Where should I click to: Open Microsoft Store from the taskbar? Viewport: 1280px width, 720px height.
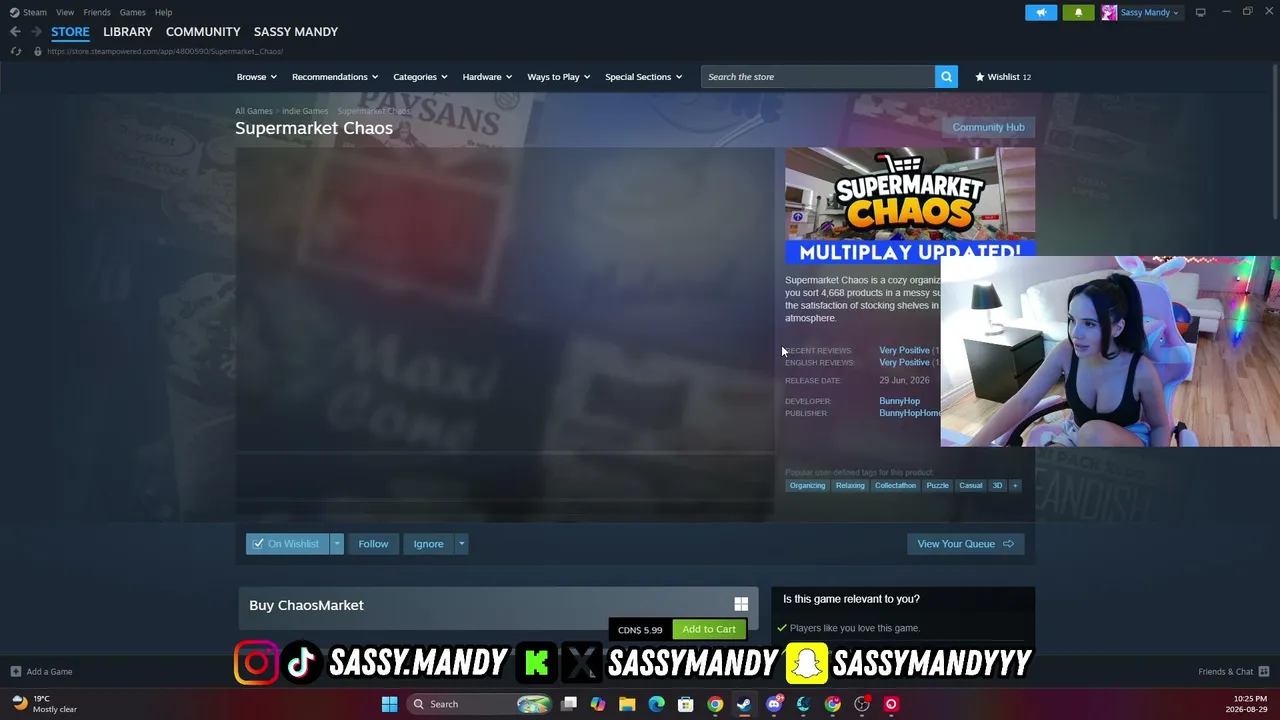(x=686, y=704)
